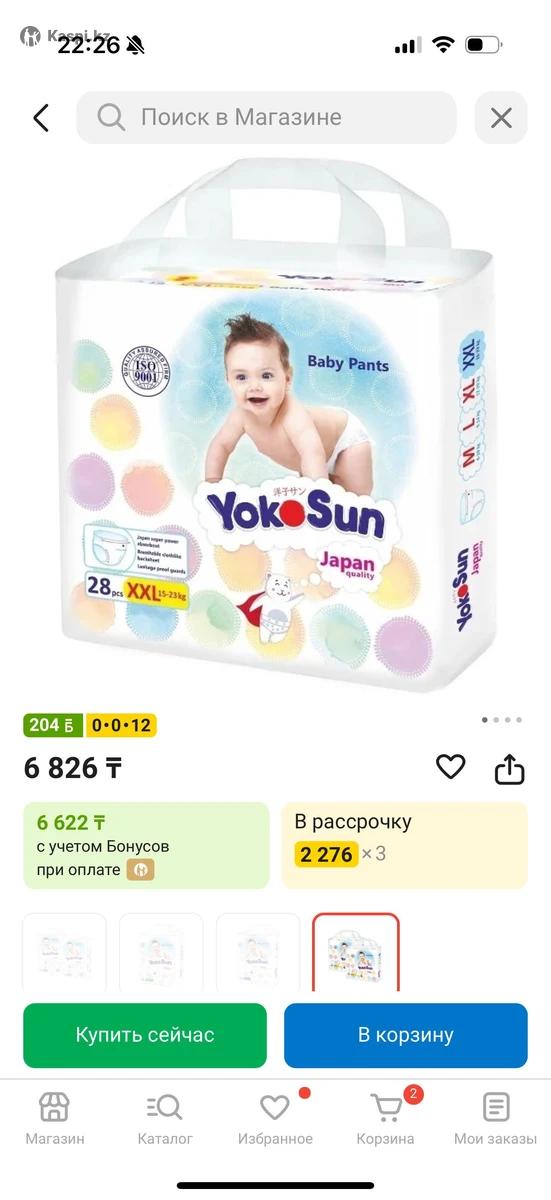The image size is (551, 1200).
Task: Select the first product thumbnail
Action: [64, 951]
